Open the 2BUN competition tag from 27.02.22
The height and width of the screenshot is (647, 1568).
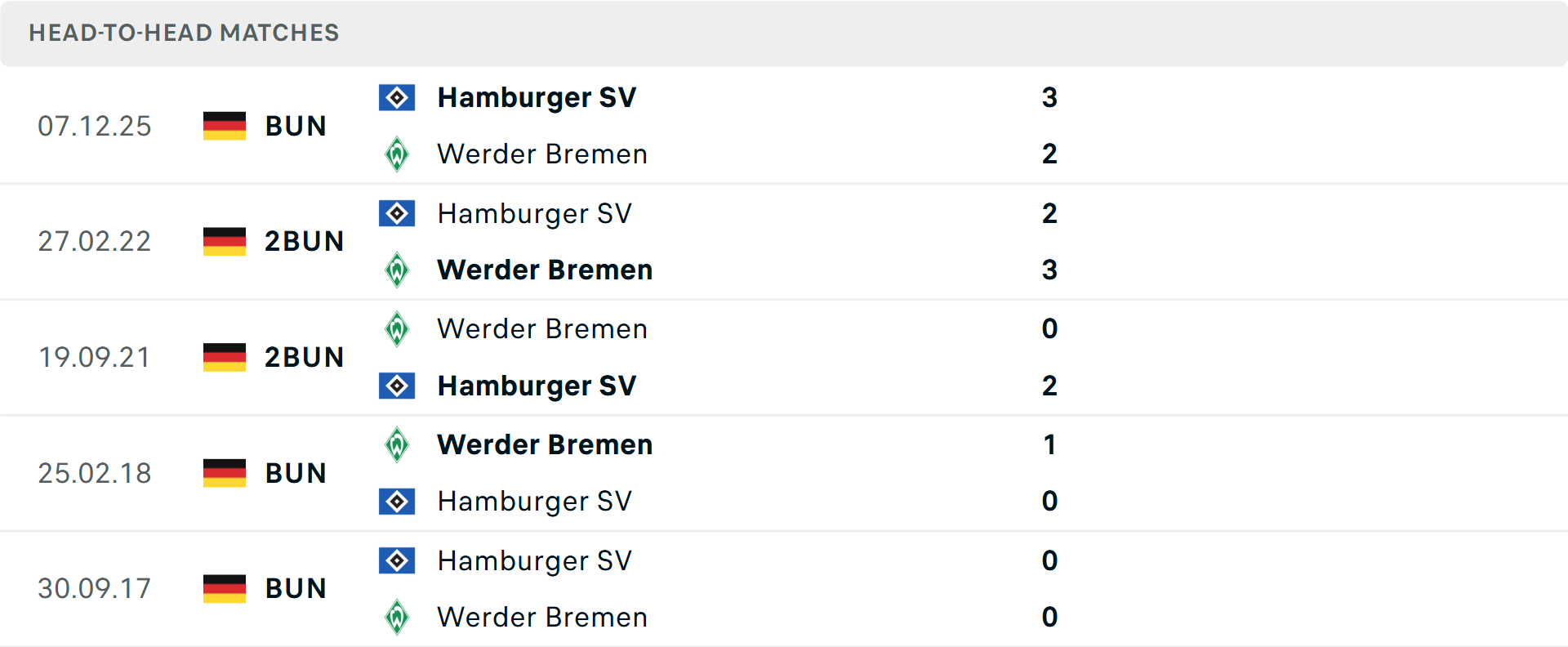pyautogui.click(x=305, y=241)
